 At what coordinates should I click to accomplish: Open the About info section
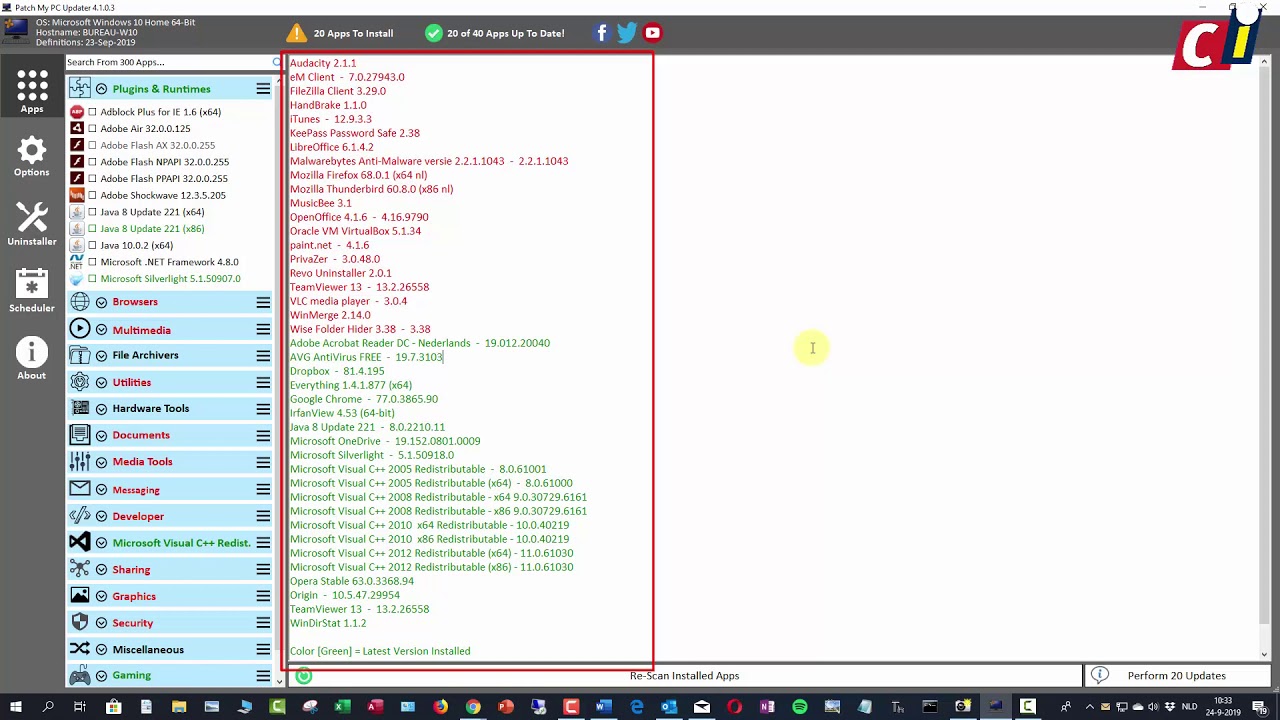pyautogui.click(x=32, y=359)
